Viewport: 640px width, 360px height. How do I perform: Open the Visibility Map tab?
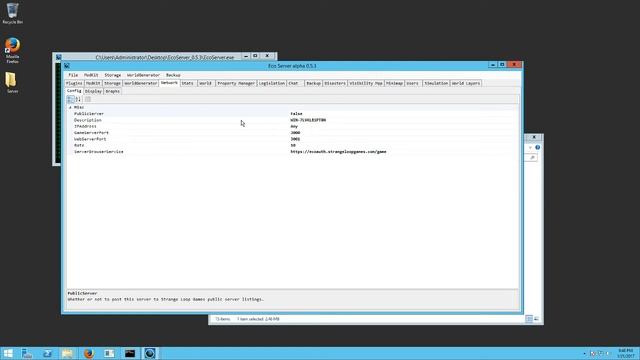[366, 83]
